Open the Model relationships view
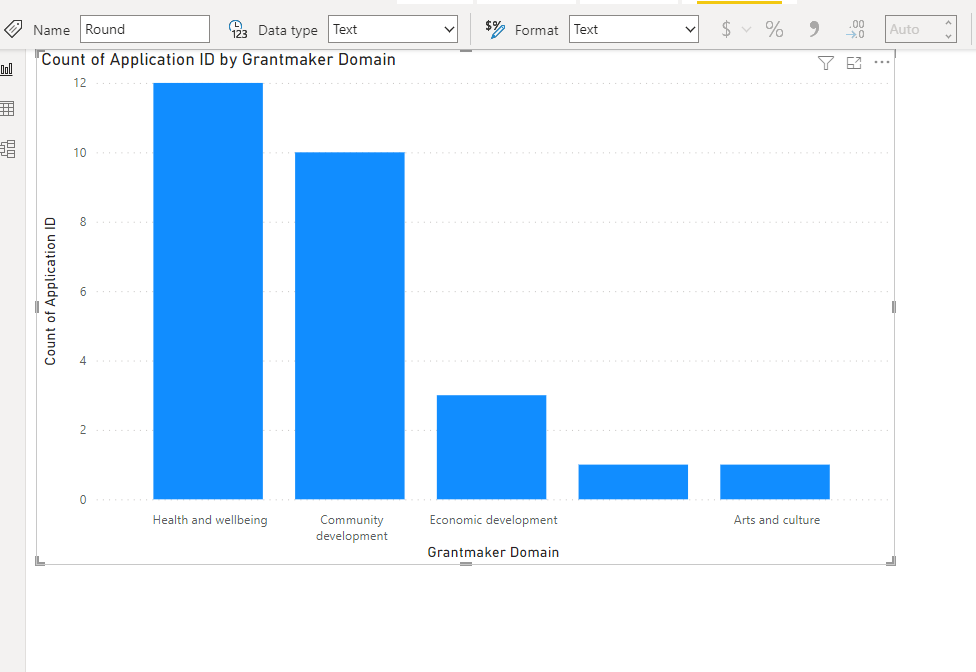 8,149
